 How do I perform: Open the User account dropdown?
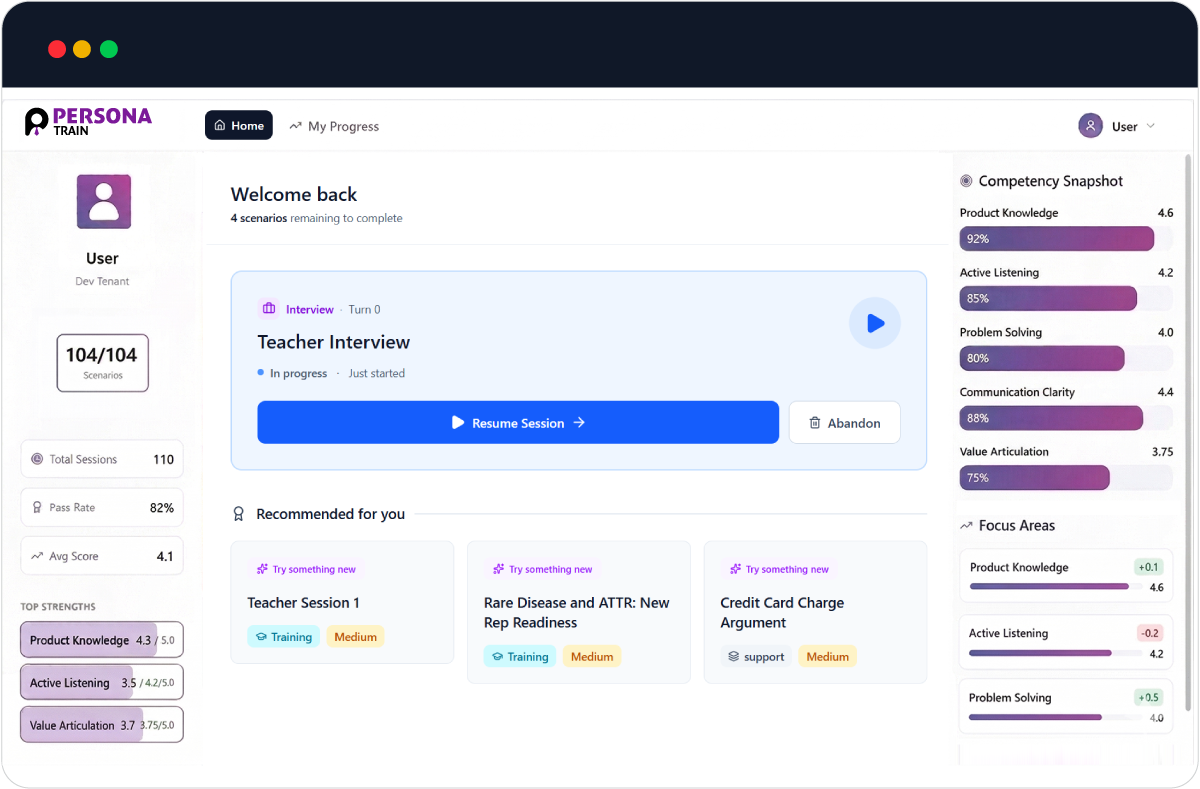point(1117,125)
